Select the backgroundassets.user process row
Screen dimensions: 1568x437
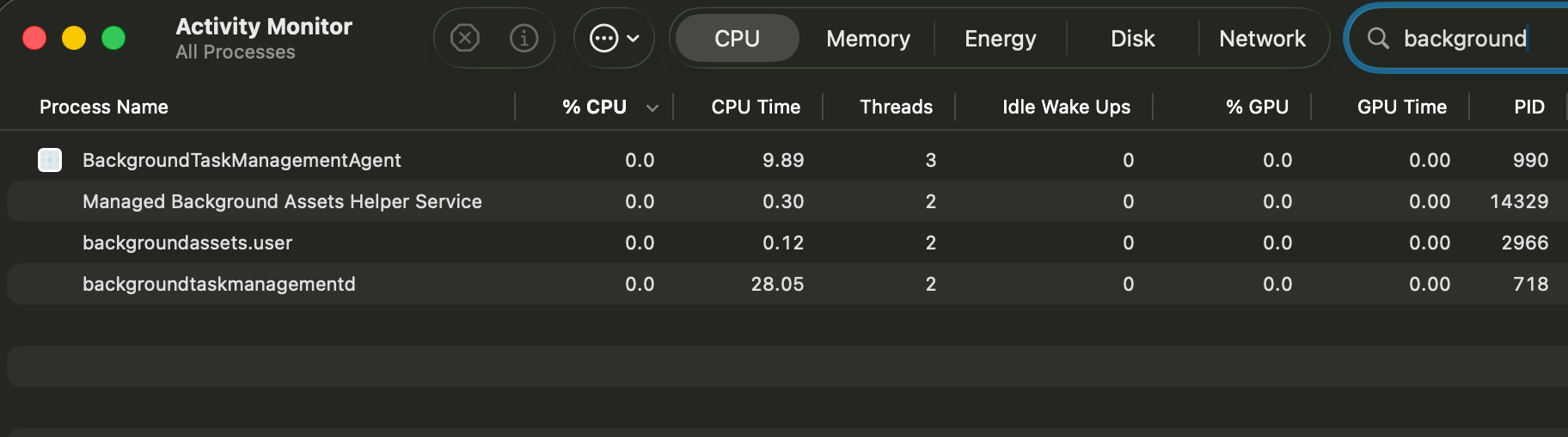coord(187,243)
